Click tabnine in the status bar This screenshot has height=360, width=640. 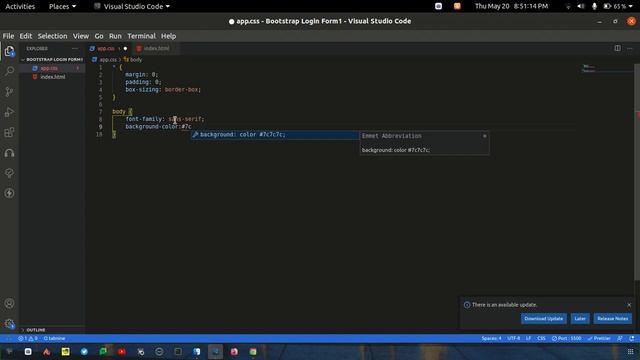click(x=54, y=338)
